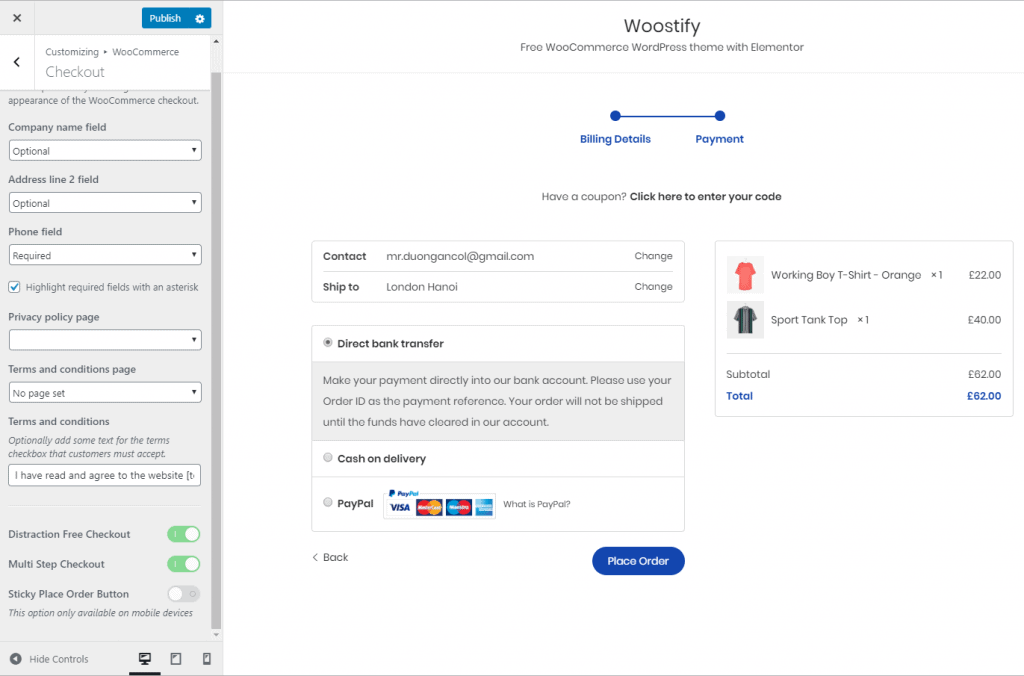1024x676 pixels.
Task: Click the London Hanoi shipping address
Action: click(422, 287)
